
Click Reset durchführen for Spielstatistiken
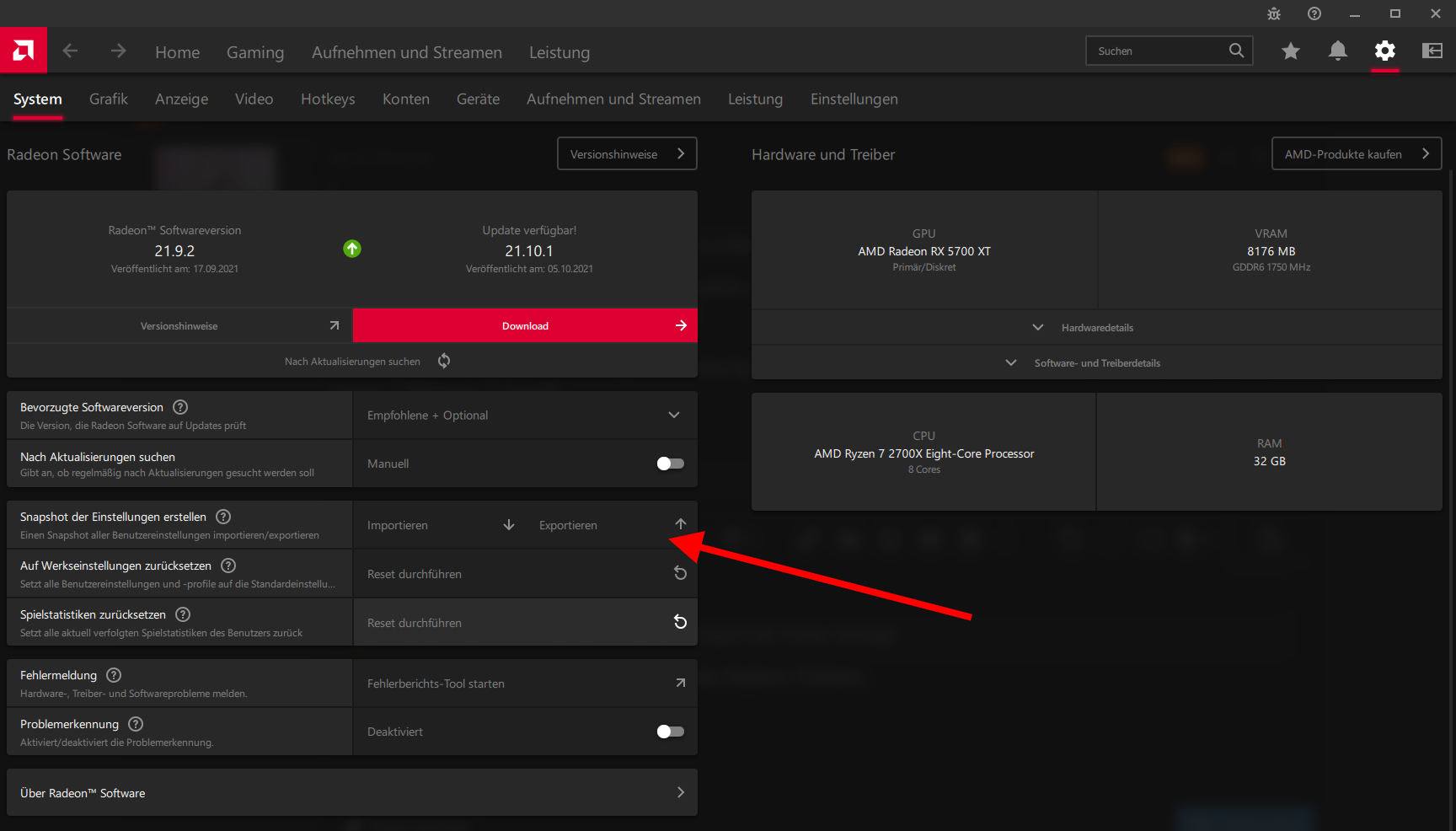[526, 622]
